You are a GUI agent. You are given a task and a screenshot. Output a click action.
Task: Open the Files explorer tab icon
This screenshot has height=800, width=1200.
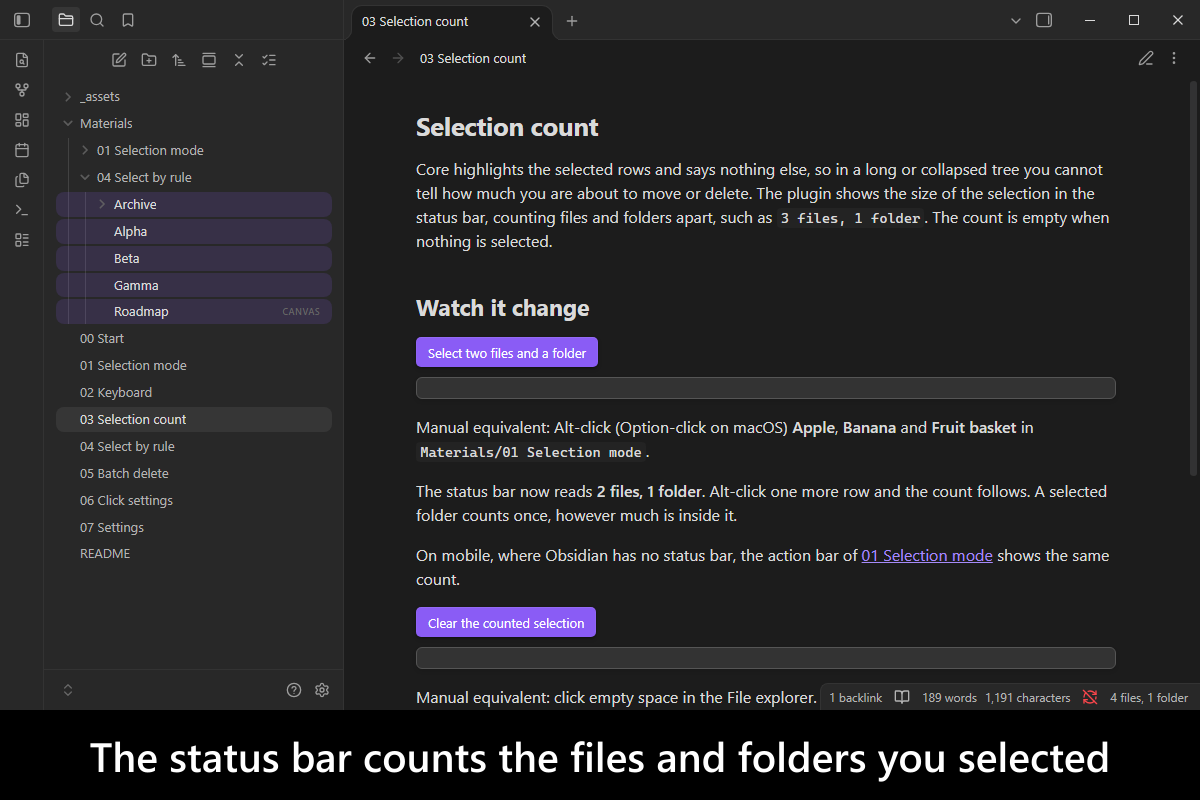[x=66, y=20]
